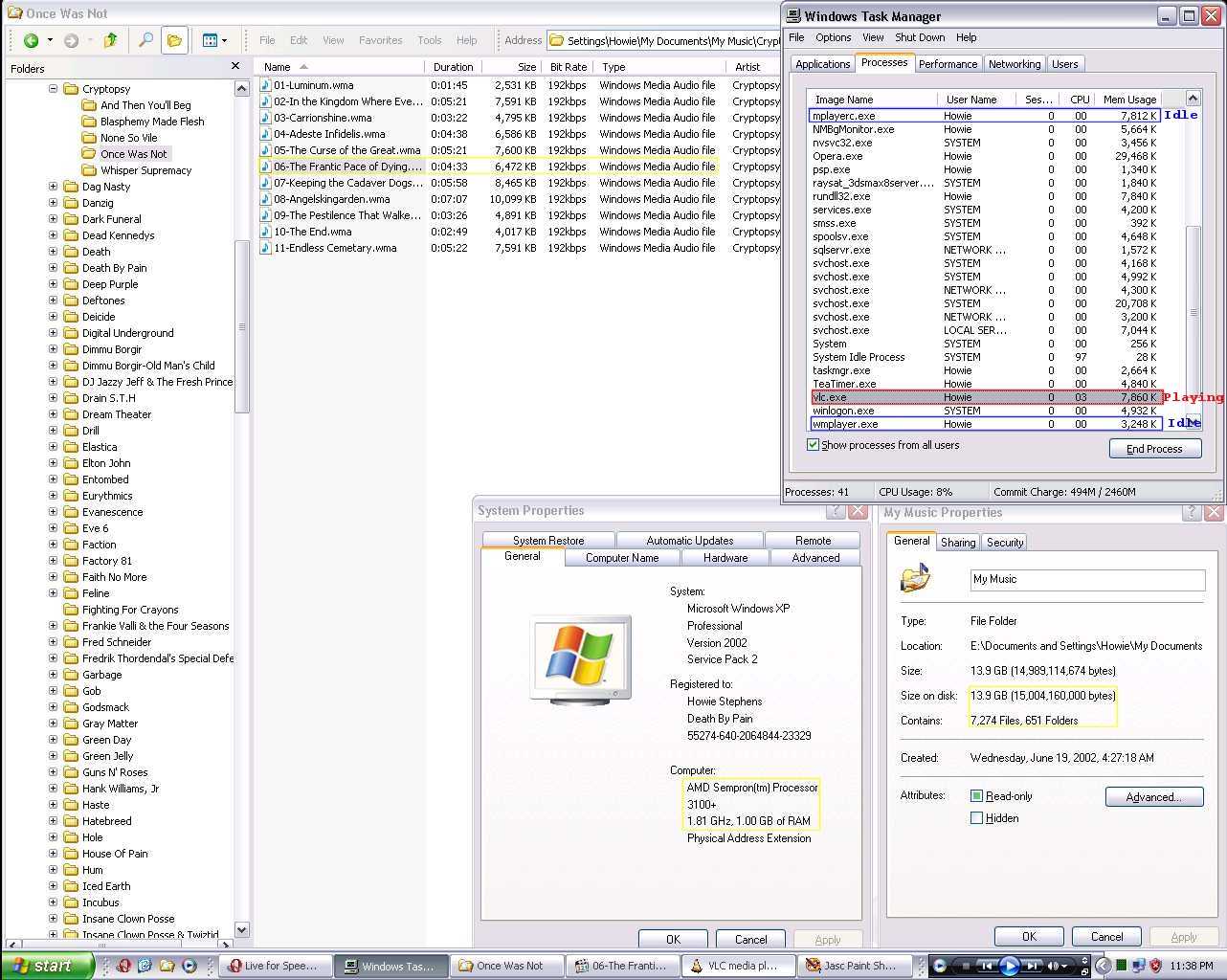Select the vlc.exe process row
This screenshot has width=1227, height=980.
[986, 397]
